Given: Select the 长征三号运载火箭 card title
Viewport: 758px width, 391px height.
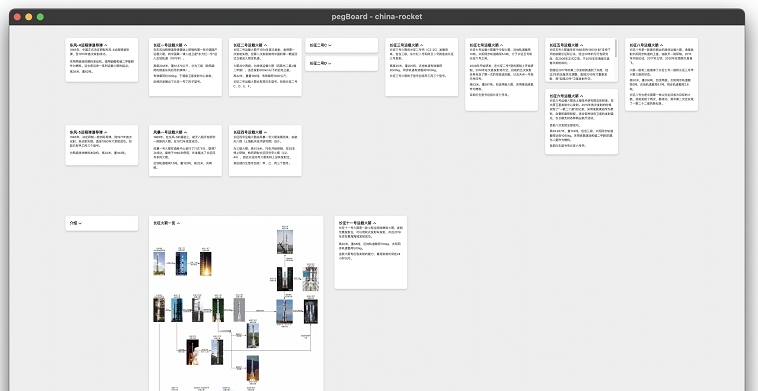Looking at the screenshot, I should [404, 45].
